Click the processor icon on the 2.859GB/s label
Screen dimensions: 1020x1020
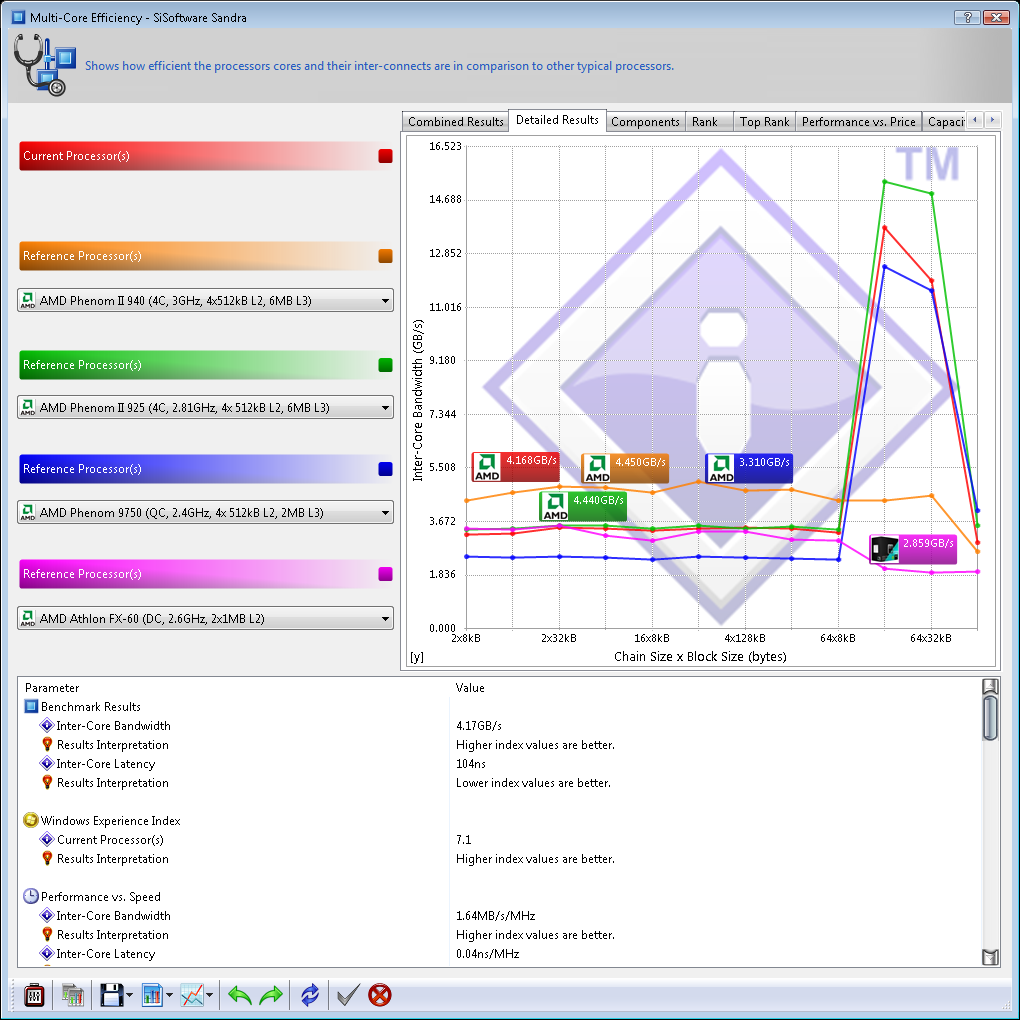click(885, 550)
